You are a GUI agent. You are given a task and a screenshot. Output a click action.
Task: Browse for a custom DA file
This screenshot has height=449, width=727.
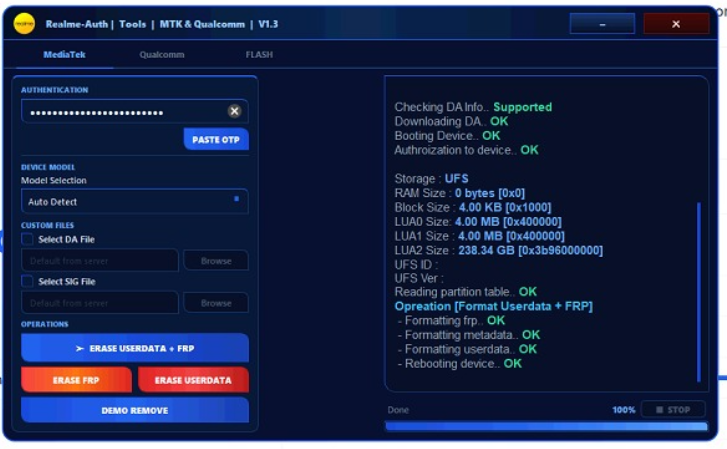click(x=216, y=261)
